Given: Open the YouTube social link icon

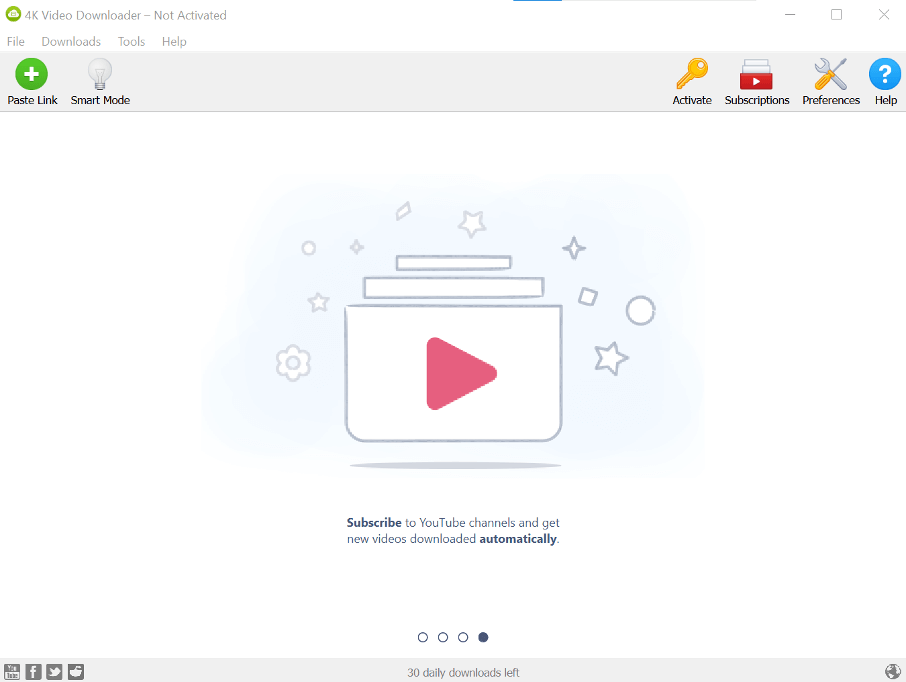Looking at the screenshot, I should 12,672.
